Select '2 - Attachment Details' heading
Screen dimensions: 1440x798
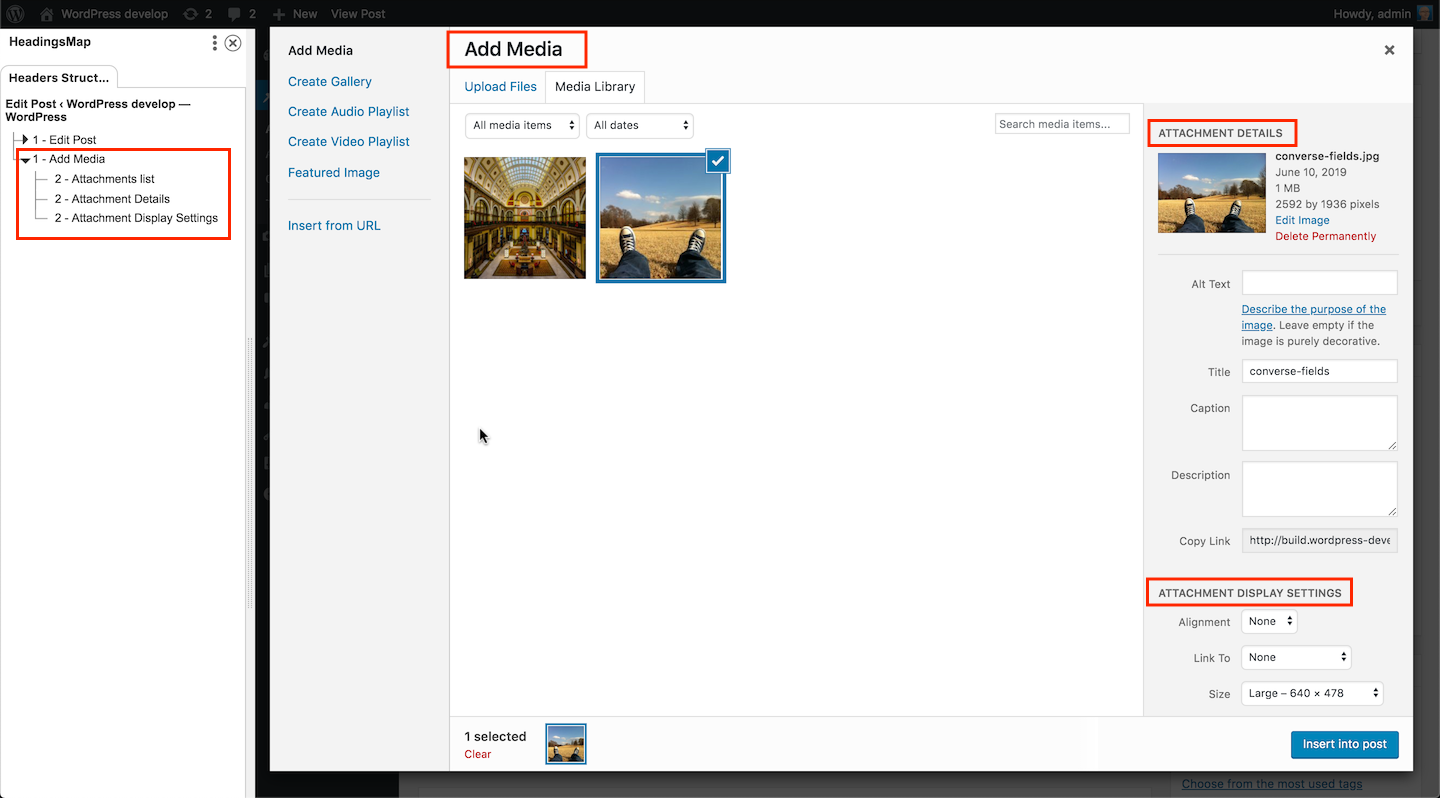click(112, 199)
